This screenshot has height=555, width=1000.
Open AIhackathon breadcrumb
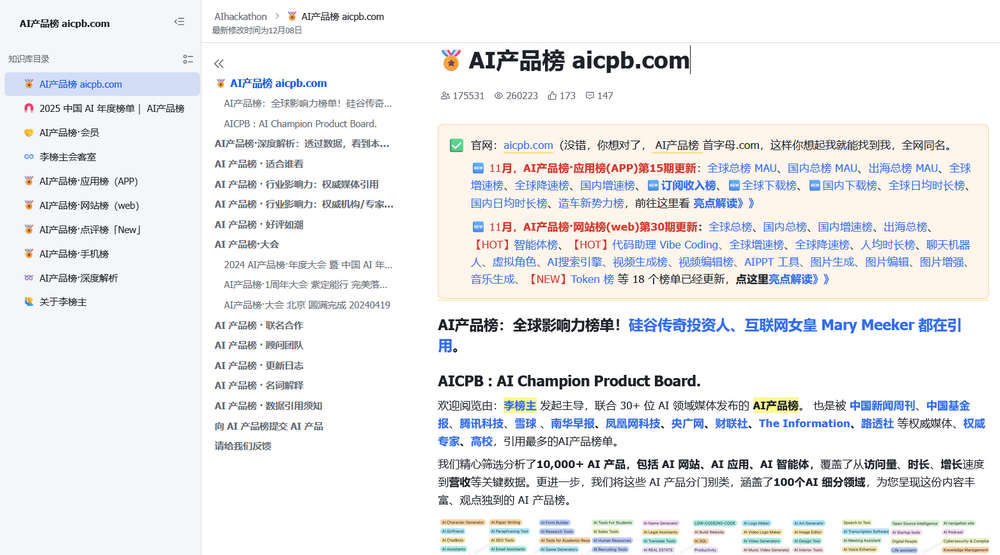click(x=240, y=17)
